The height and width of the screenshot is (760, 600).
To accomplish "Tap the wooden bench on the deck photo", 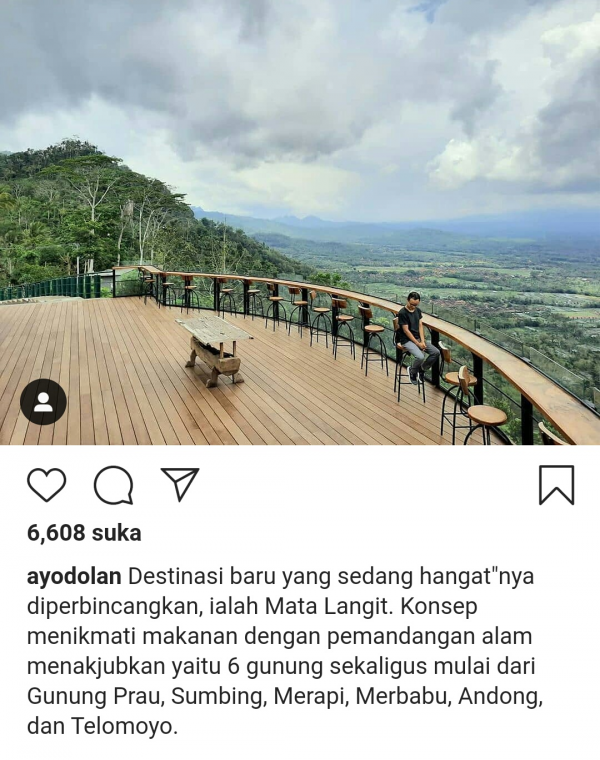I will (x=214, y=349).
